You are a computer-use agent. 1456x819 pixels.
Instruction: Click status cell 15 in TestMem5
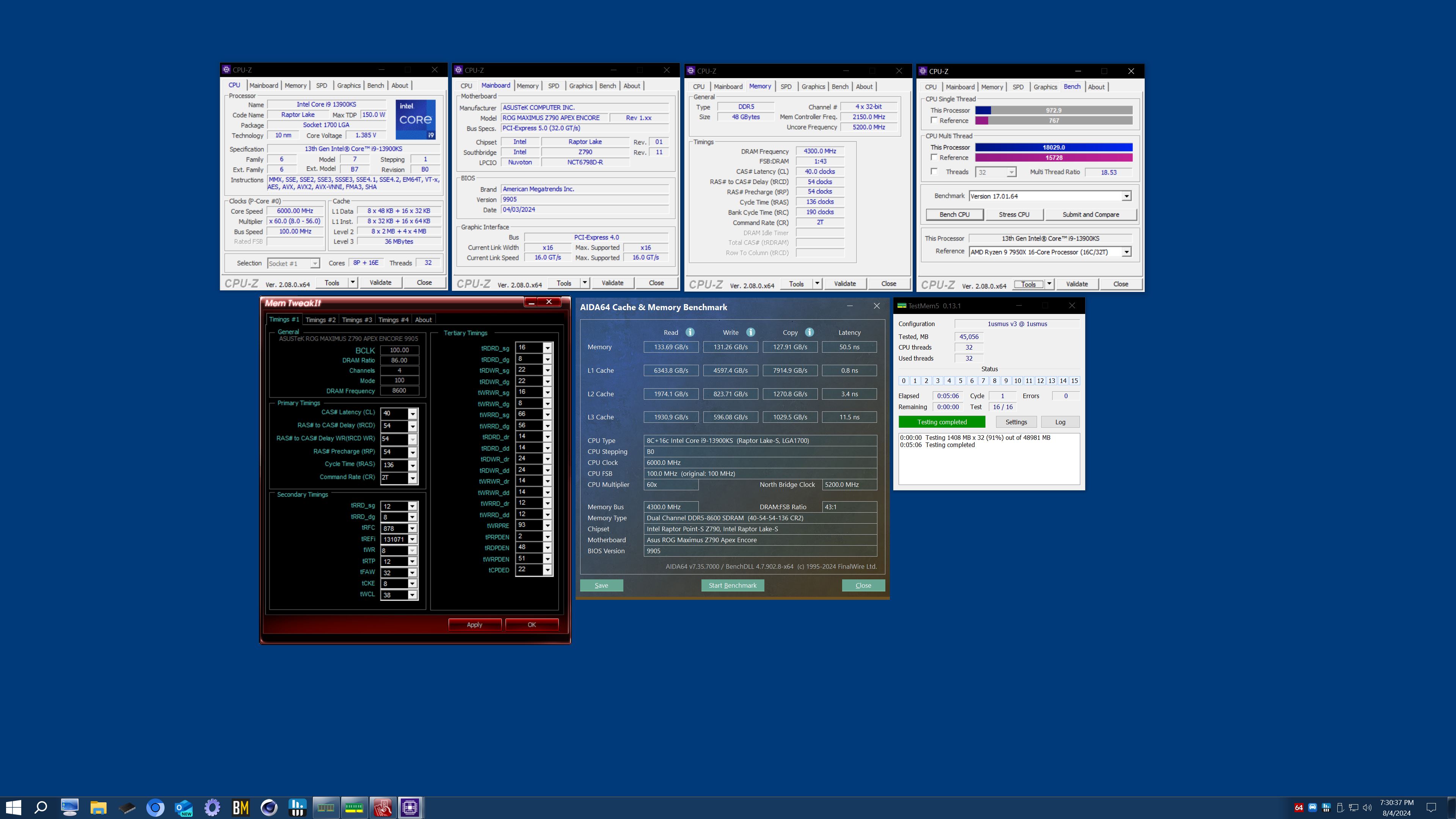click(1075, 381)
